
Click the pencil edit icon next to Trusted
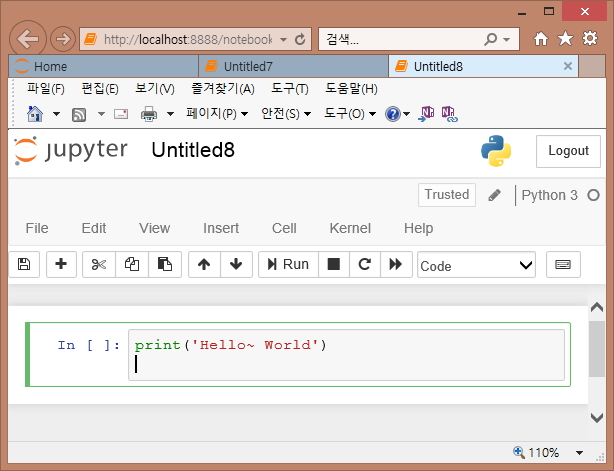(495, 195)
